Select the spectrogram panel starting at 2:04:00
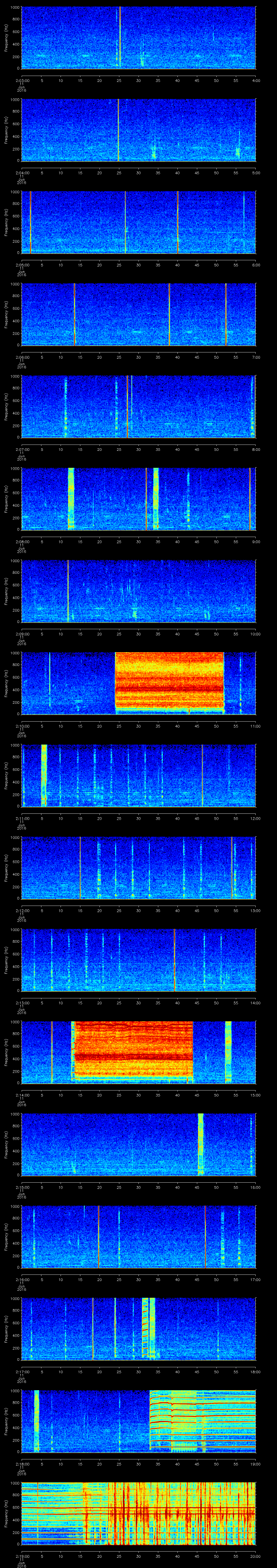 coord(139,130)
